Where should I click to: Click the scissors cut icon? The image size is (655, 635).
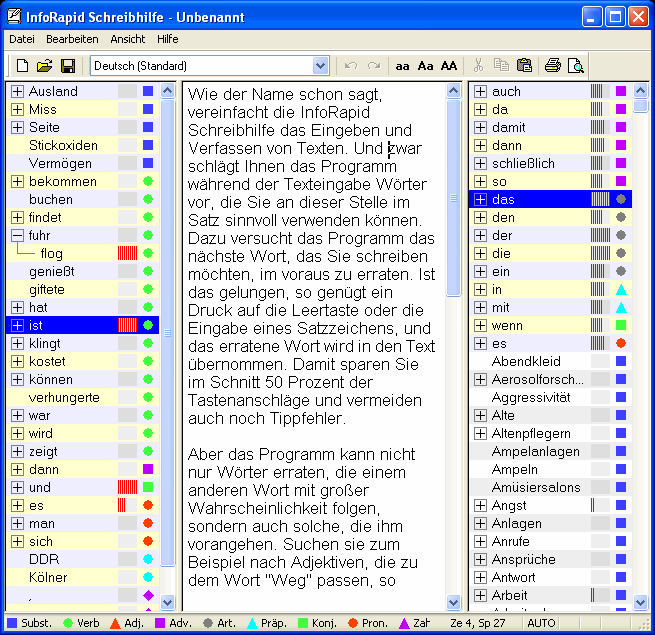pos(478,66)
